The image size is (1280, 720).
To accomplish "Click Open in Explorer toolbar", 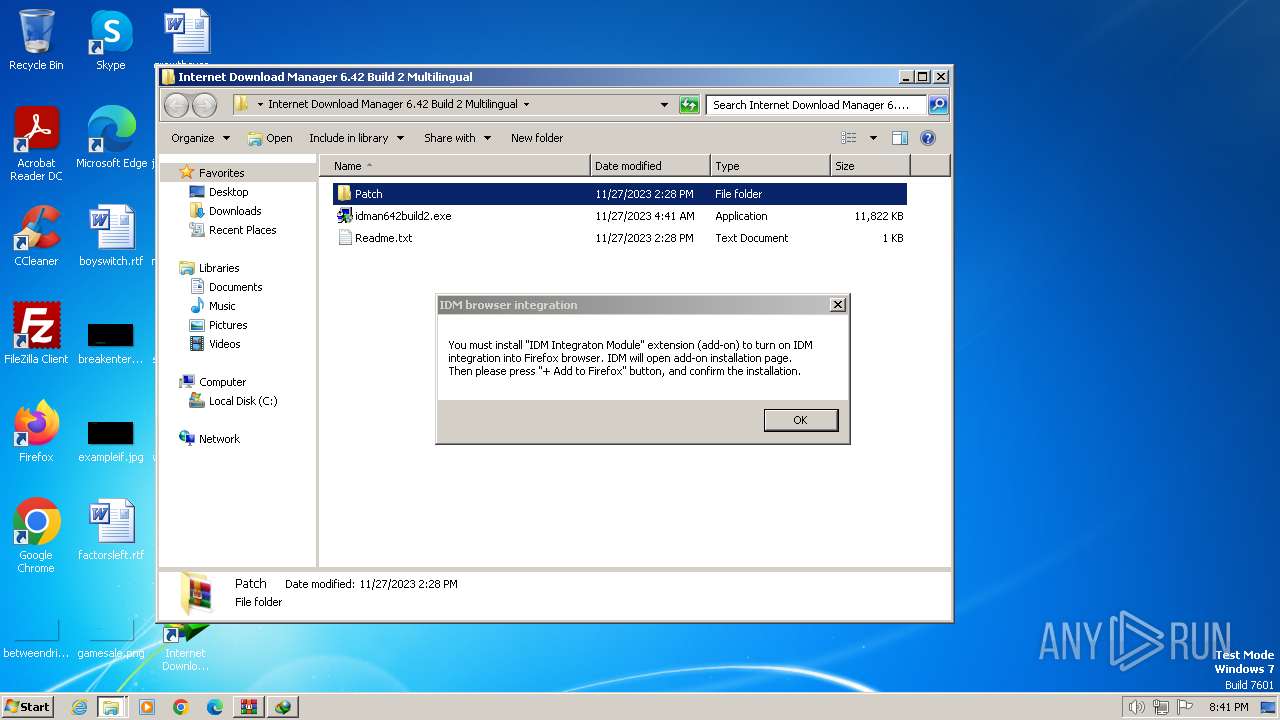I will point(270,138).
